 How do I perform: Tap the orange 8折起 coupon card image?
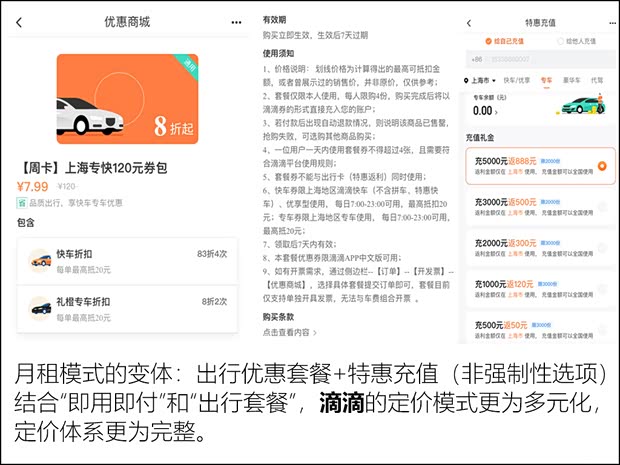pyautogui.click(x=127, y=99)
